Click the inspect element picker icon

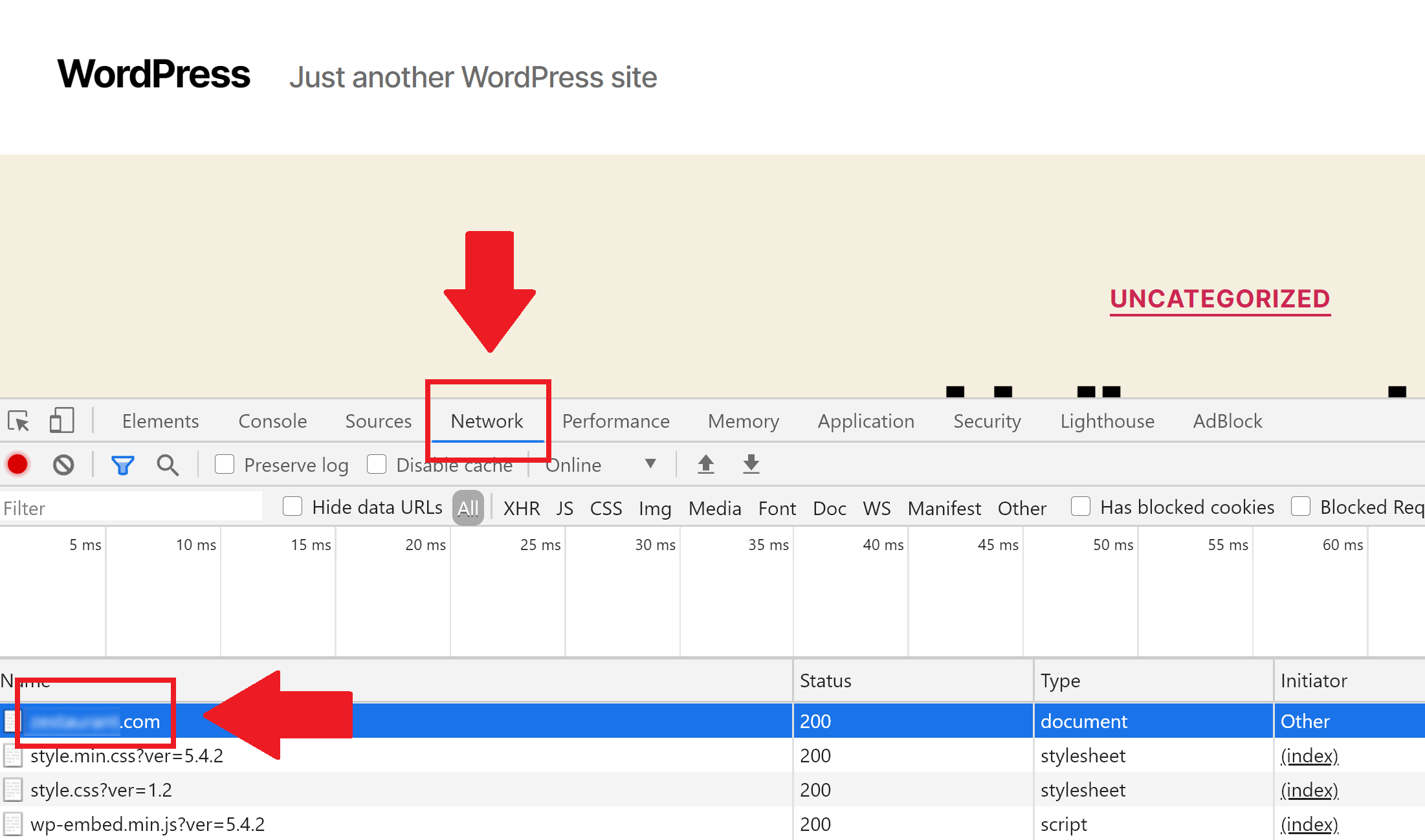[19, 421]
